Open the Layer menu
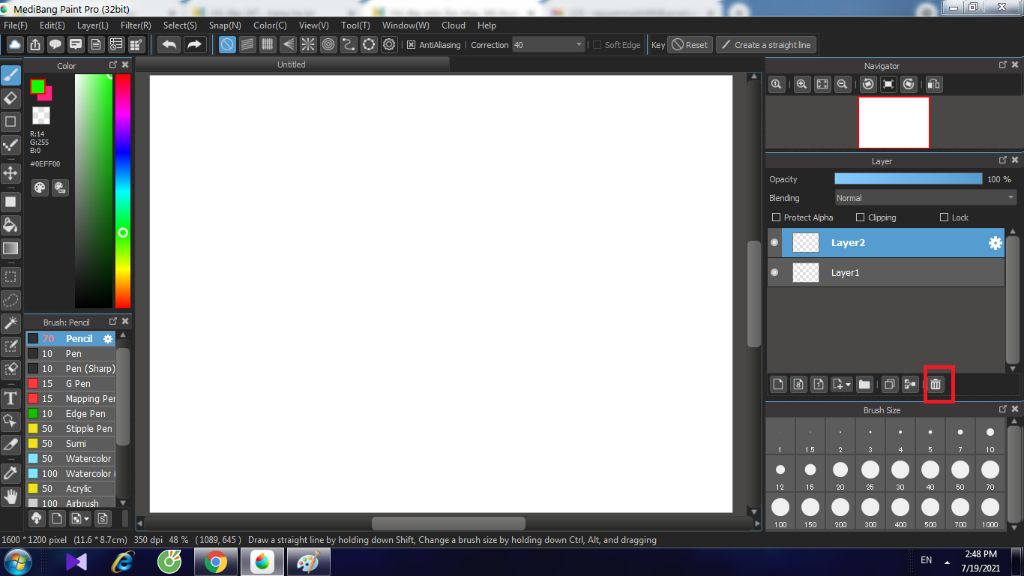This screenshot has height=576, width=1024. (x=93, y=25)
